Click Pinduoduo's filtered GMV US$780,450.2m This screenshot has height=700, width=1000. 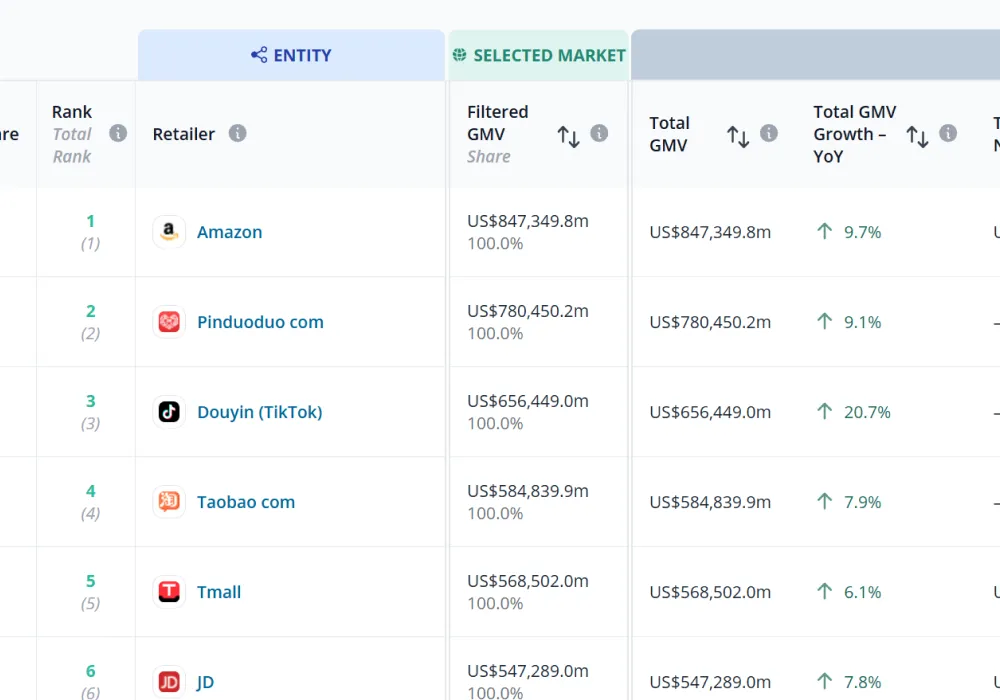tap(527, 311)
